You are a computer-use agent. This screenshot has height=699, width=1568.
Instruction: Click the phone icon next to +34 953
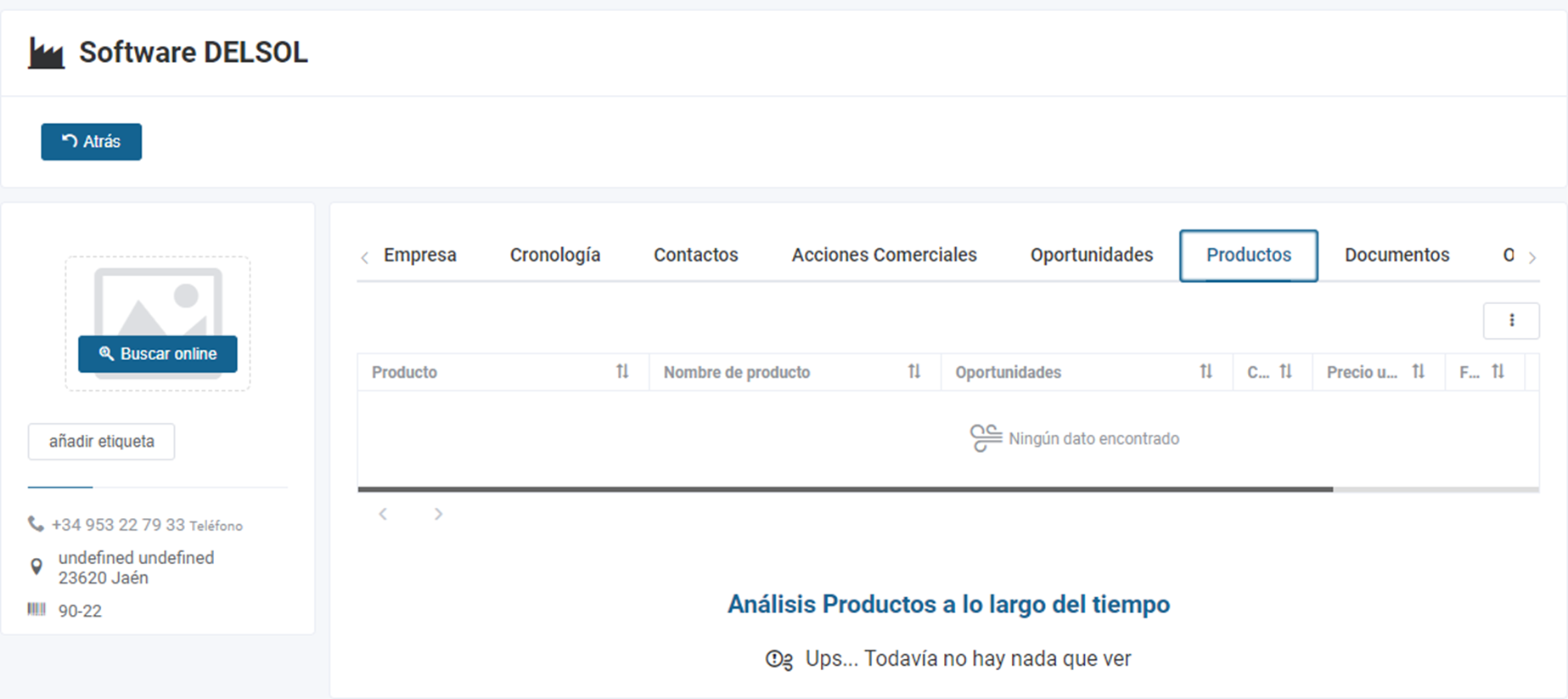(36, 524)
